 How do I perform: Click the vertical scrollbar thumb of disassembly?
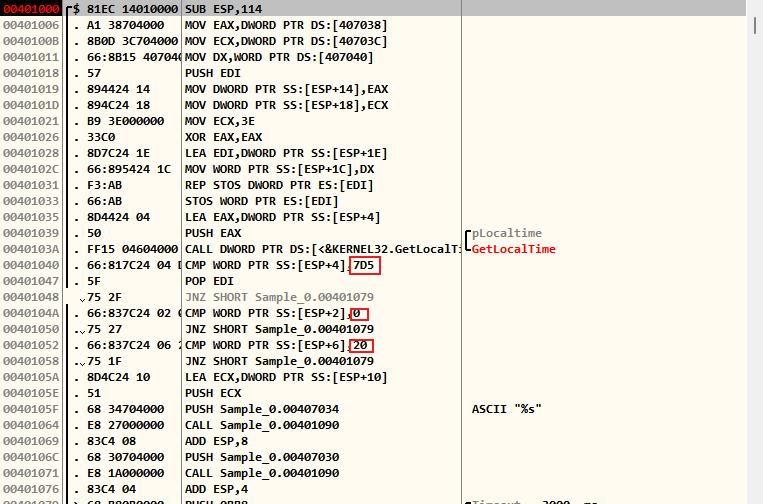tap(755, 26)
